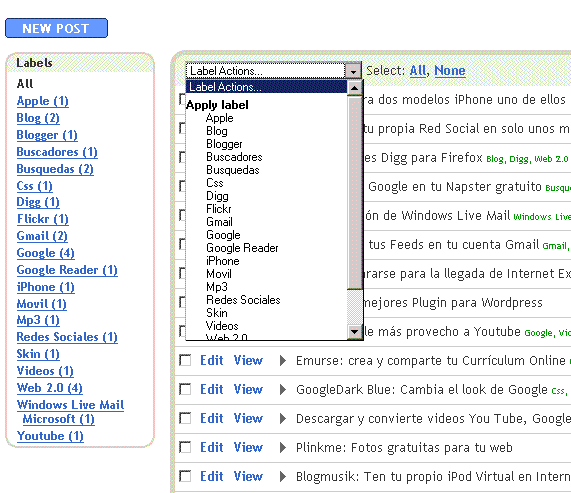Show iPhone (1) labeled posts
This screenshot has width=571, height=493.
point(46,287)
